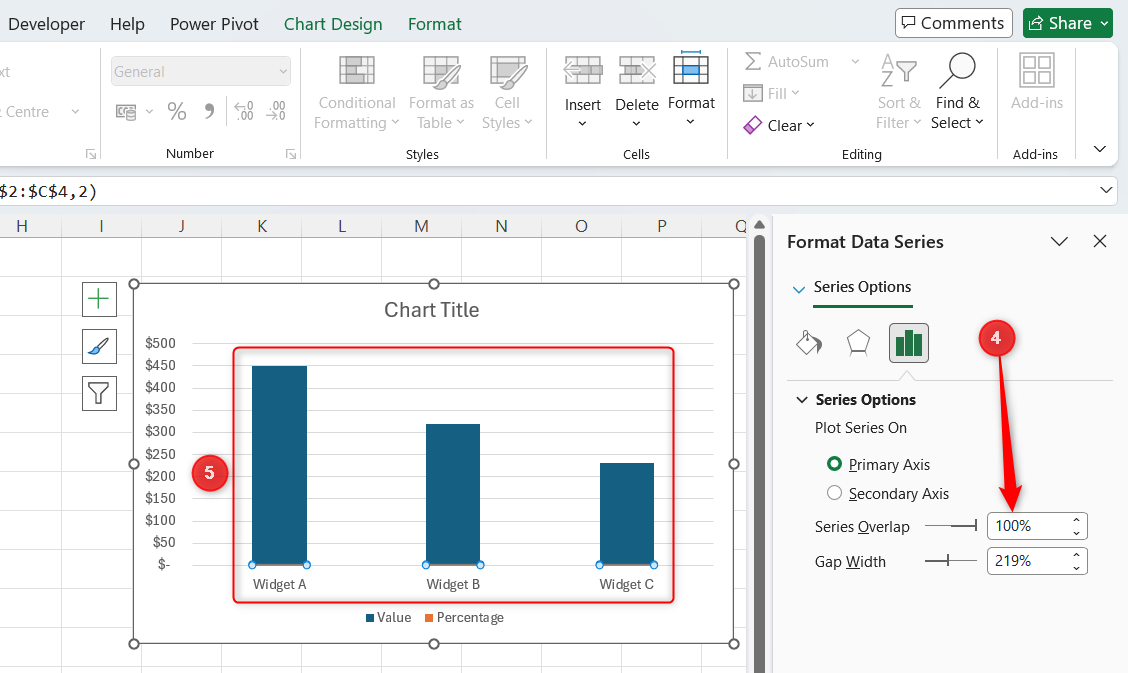The width and height of the screenshot is (1128, 673).
Task: Increase Series Overlap value stepper
Action: click(1076, 520)
